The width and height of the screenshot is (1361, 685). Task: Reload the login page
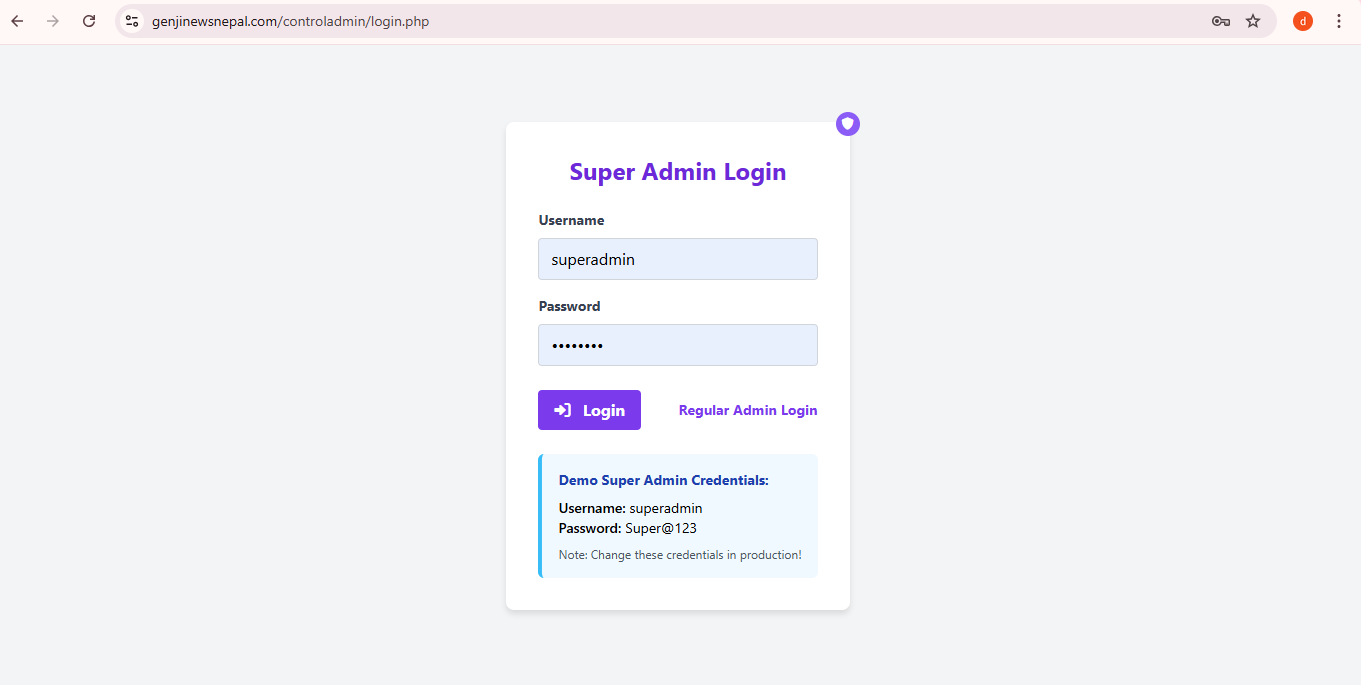[x=89, y=21]
